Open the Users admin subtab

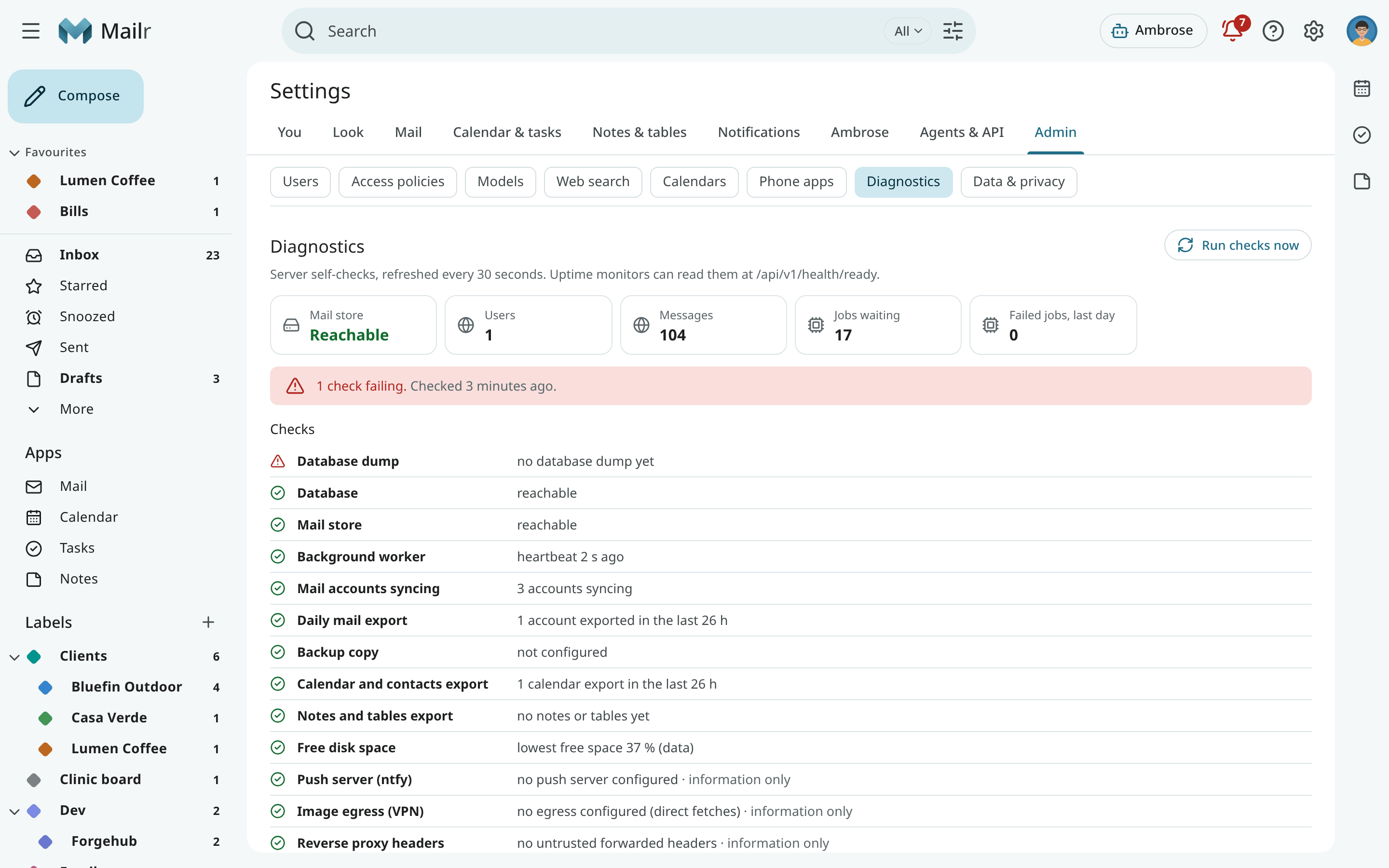pos(300,182)
